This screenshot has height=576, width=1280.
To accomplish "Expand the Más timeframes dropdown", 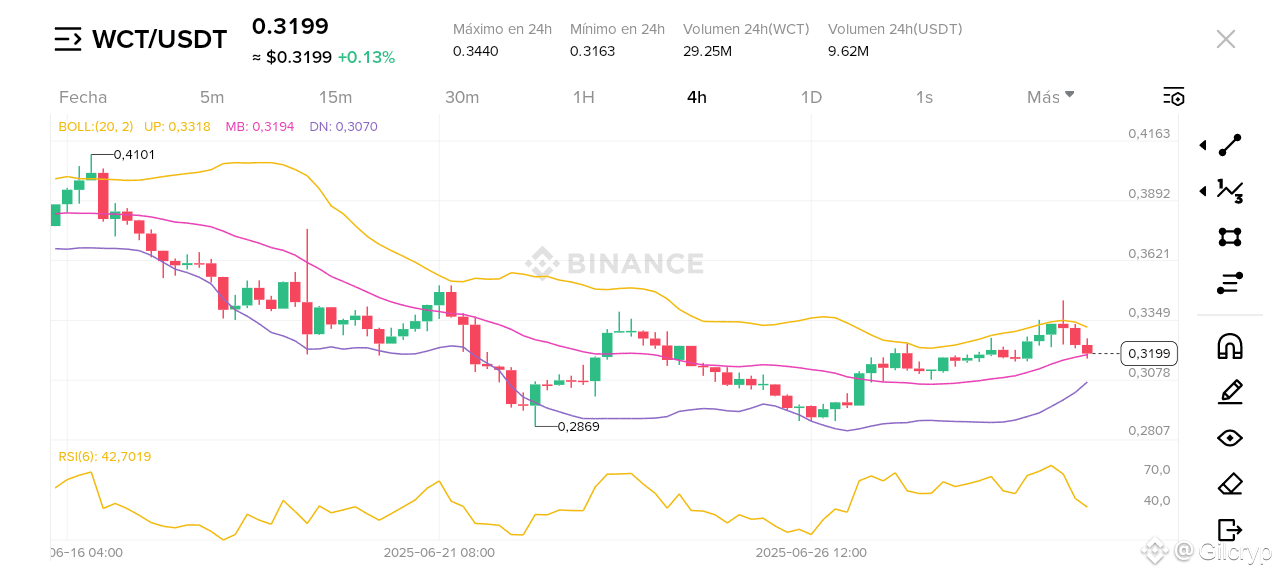I will point(1051,97).
